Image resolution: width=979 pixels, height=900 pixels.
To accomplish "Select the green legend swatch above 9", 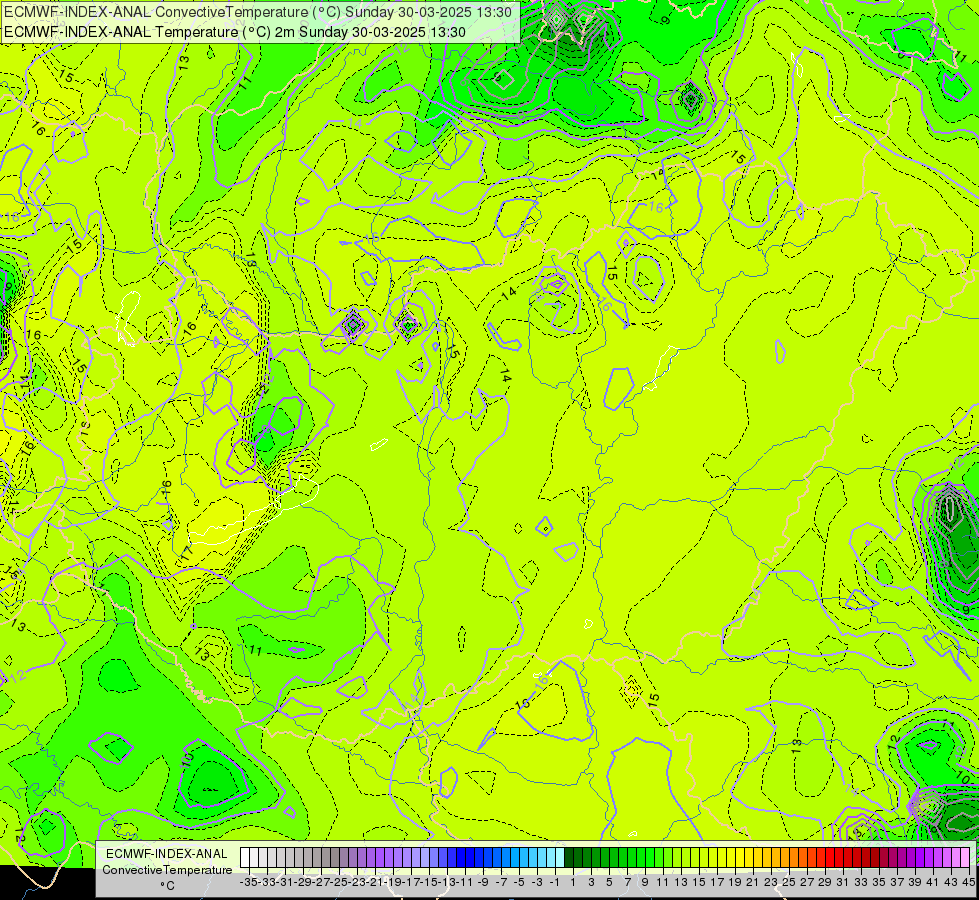I will point(641,857).
